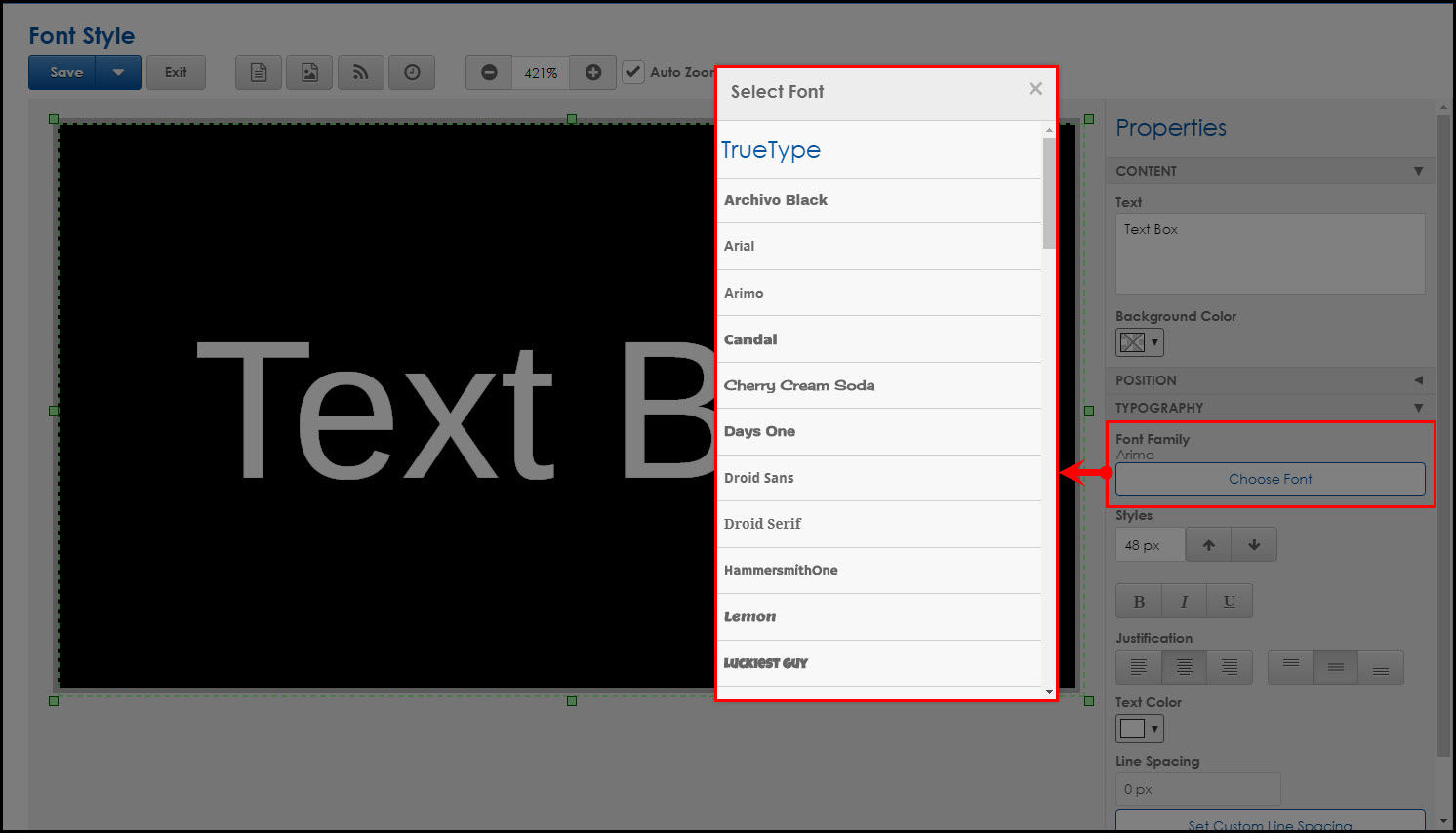The width and height of the screenshot is (1456, 833).
Task: Open the Text Color dropdown
Action: point(1153,728)
